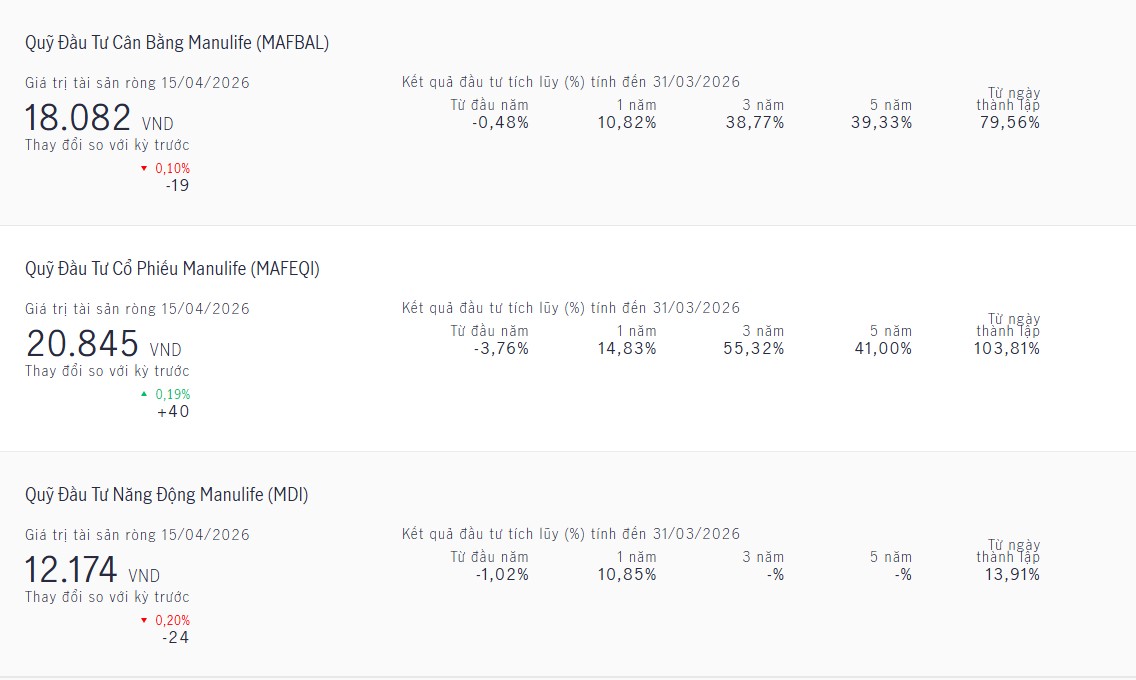Click the red down arrow beside 0,20%

[144, 620]
